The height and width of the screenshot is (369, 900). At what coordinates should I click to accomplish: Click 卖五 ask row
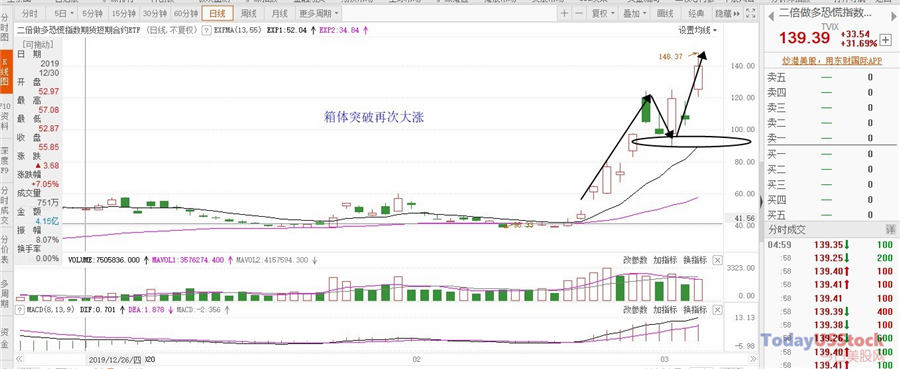pos(832,77)
